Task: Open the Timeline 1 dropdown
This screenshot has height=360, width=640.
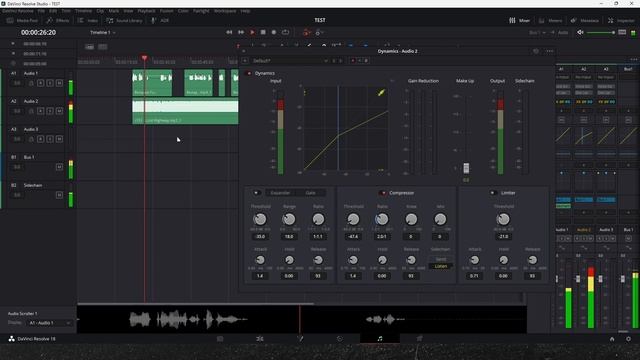Action: pyautogui.click(x=102, y=32)
